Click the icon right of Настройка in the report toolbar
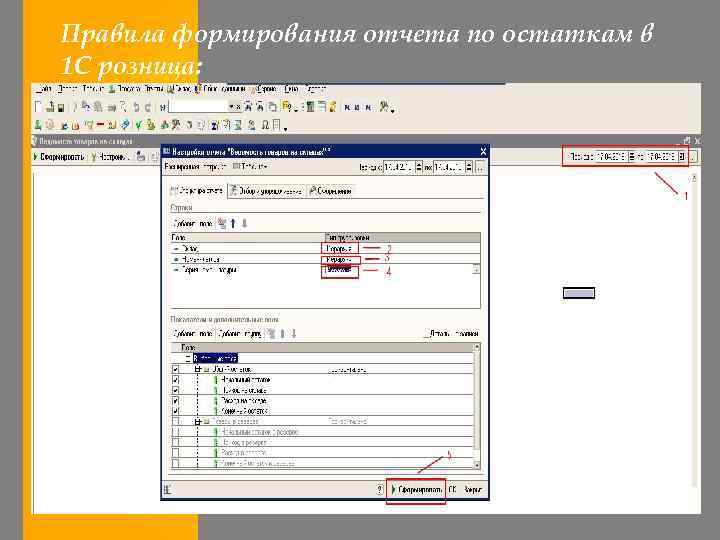This screenshot has height=540, width=720. (x=141, y=157)
